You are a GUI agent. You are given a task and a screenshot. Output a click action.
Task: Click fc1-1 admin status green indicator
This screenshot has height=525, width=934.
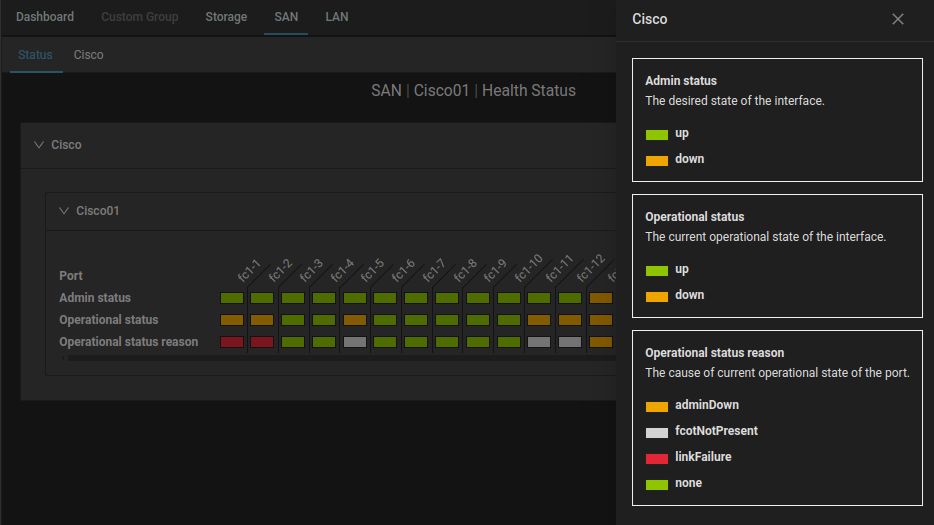(232, 298)
